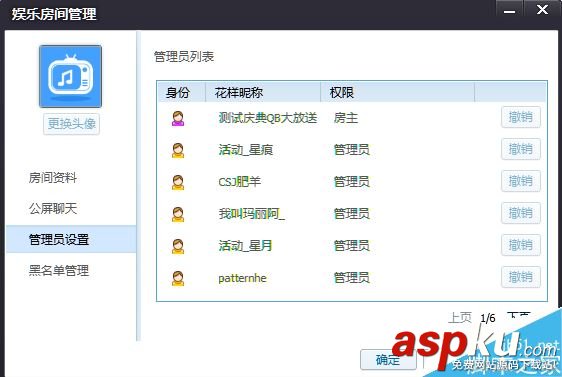Confirm with the 确定 button
Image resolution: width=562 pixels, height=377 pixels.
388,359
